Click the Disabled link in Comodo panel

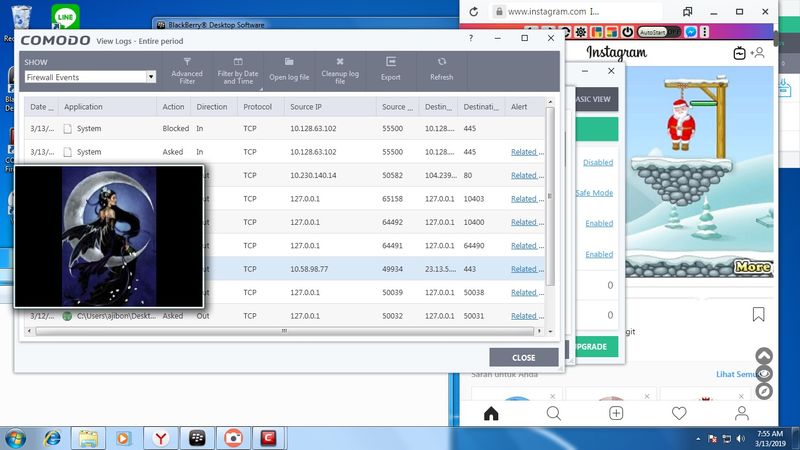pos(598,162)
